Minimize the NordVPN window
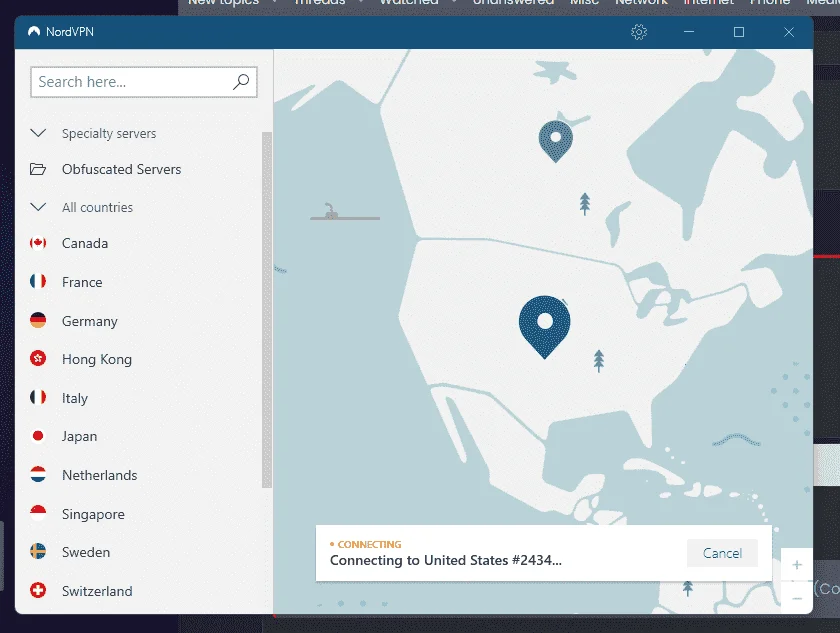Viewport: 840px width, 633px height. [689, 32]
